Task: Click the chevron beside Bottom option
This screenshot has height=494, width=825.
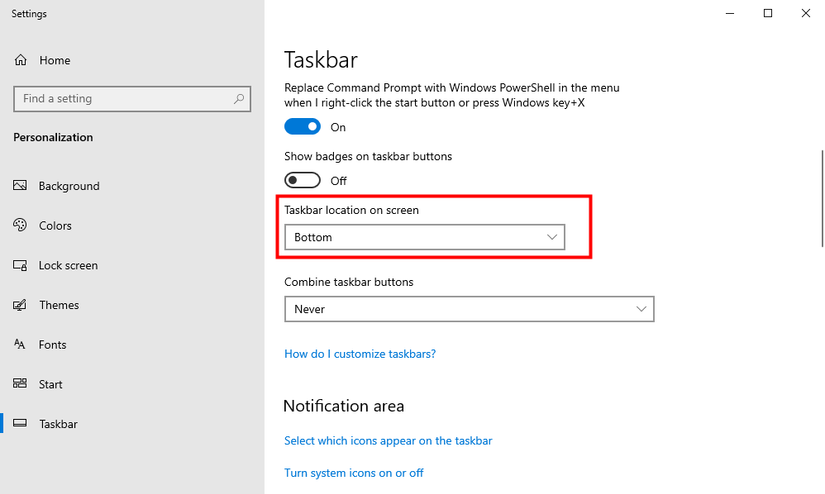Action: point(552,237)
